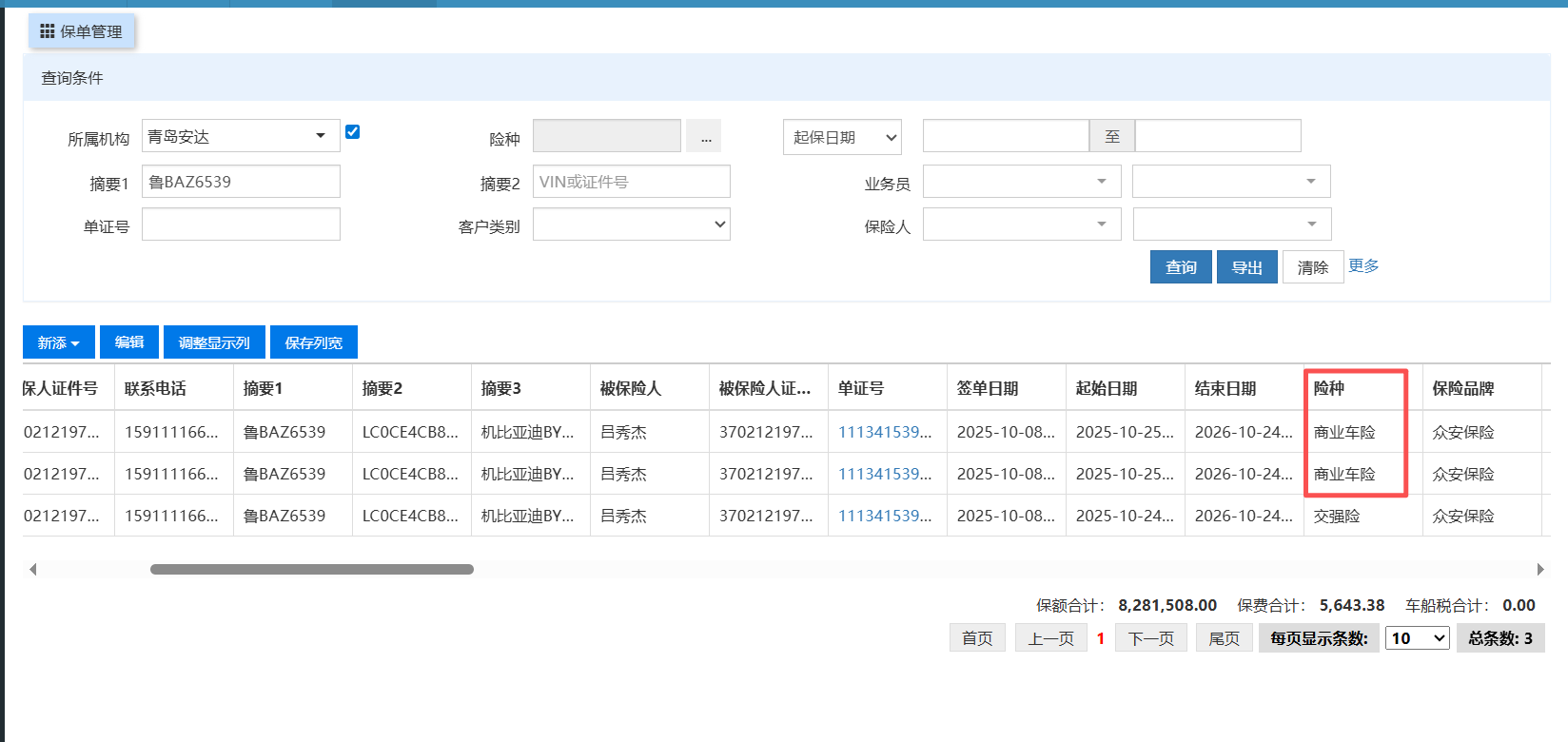The width and height of the screenshot is (1568, 742).
Task: Open the 更多 link for more filters
Action: (1363, 266)
